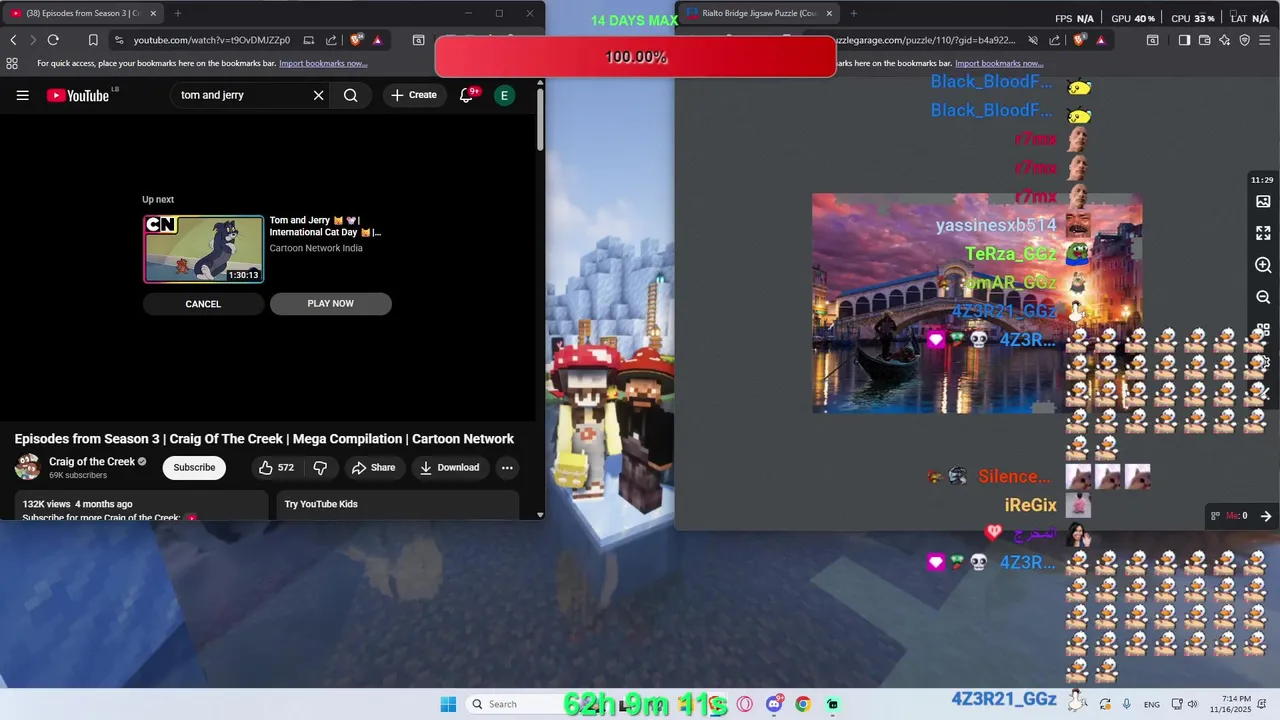Viewport: 1280px width, 720px height.
Task: Open a new tab in YouTube window
Action: 177,13
